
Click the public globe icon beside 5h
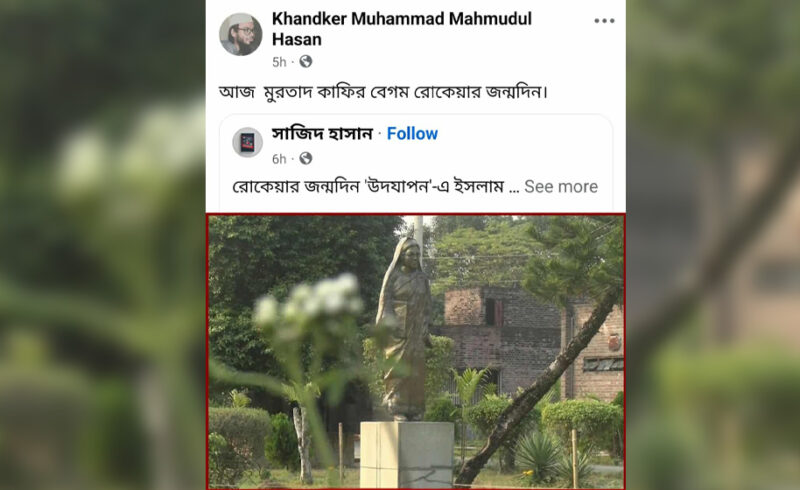(306, 62)
